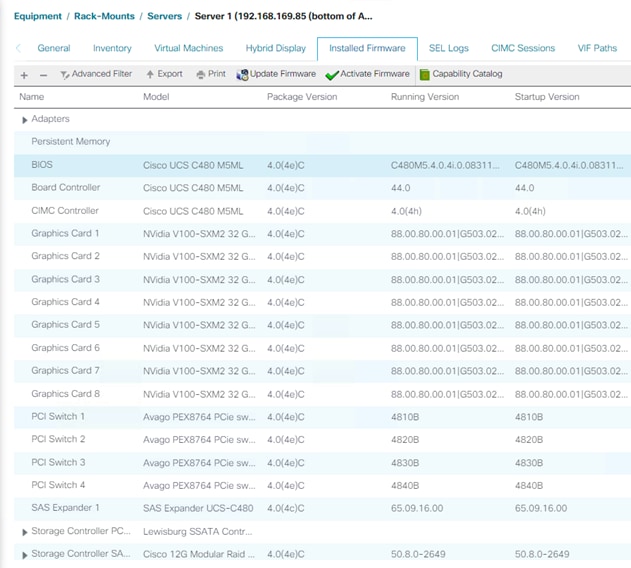The width and height of the screenshot is (631, 568).
Task: Select the PCI Switch 3 row
Action: 322,463
